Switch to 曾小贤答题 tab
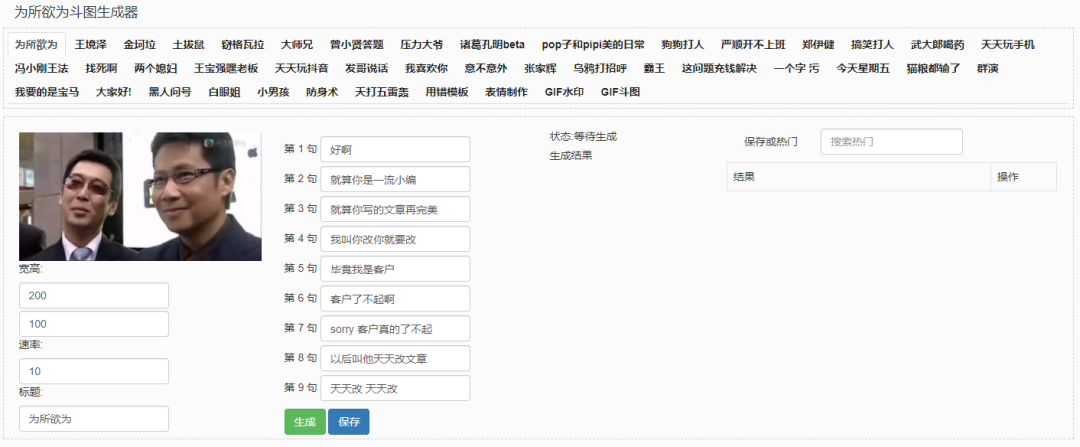The width and height of the screenshot is (1080, 447). (356, 45)
